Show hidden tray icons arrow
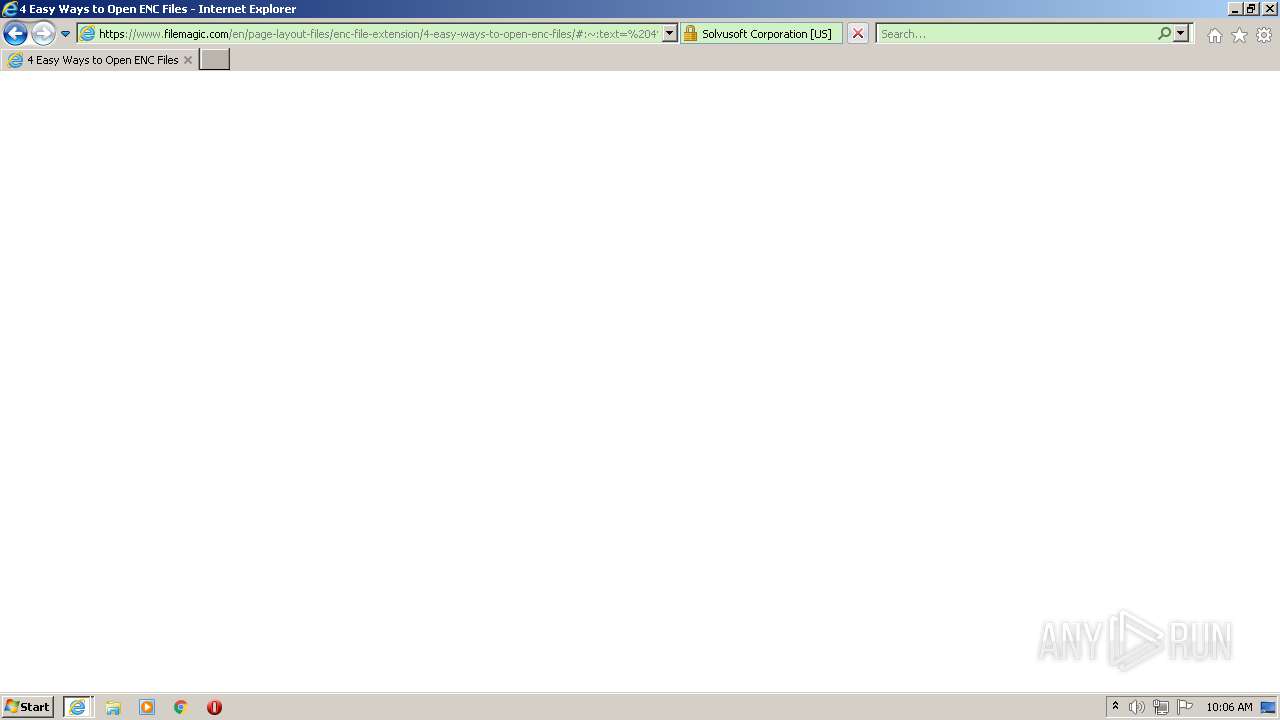 tap(1116, 707)
